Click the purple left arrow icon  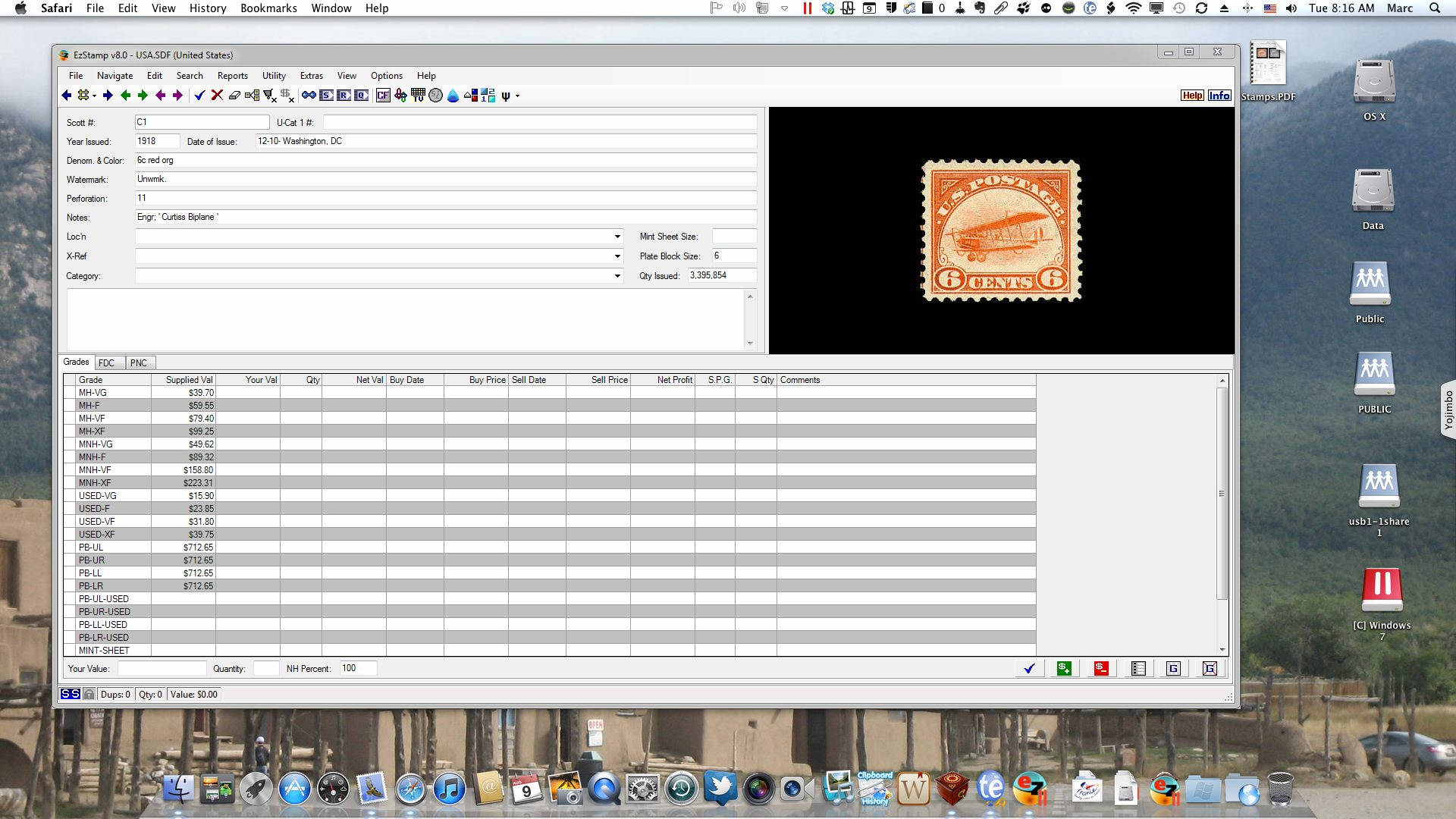(x=160, y=96)
